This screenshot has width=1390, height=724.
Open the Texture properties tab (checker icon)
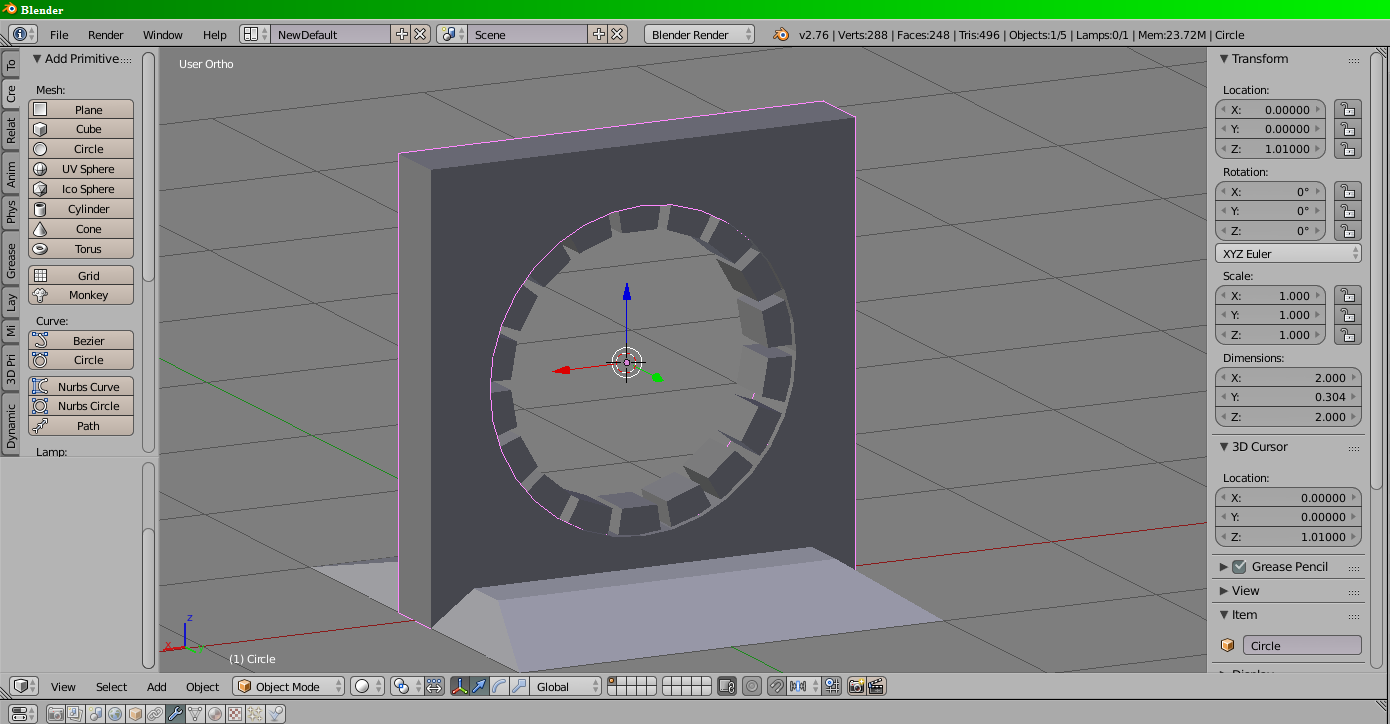click(x=235, y=714)
